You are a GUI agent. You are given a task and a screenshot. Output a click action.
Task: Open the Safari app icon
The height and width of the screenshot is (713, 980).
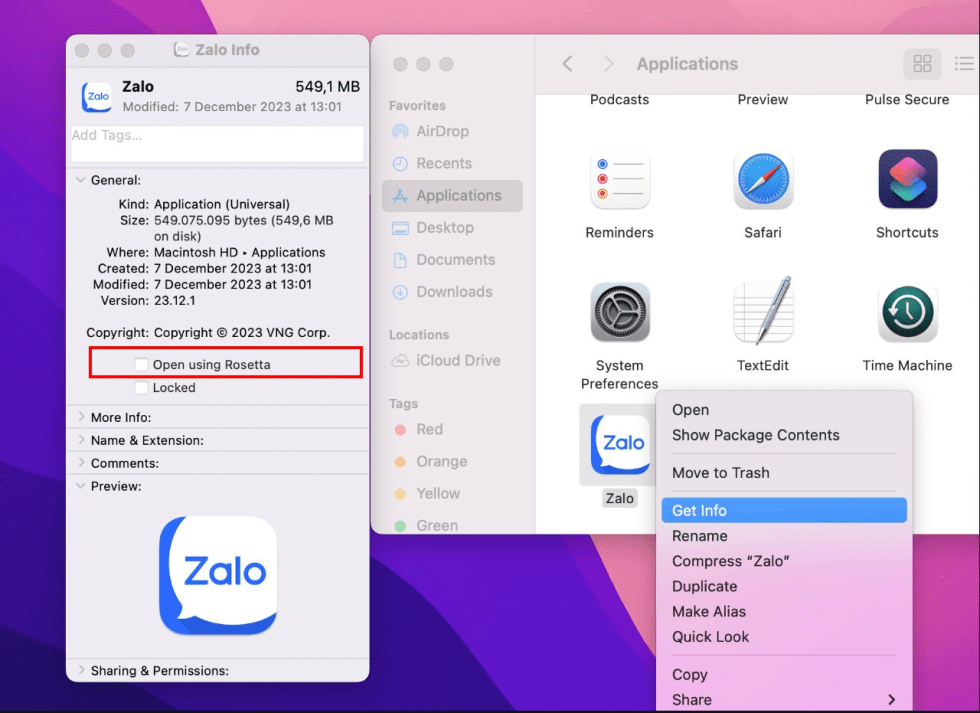point(763,180)
